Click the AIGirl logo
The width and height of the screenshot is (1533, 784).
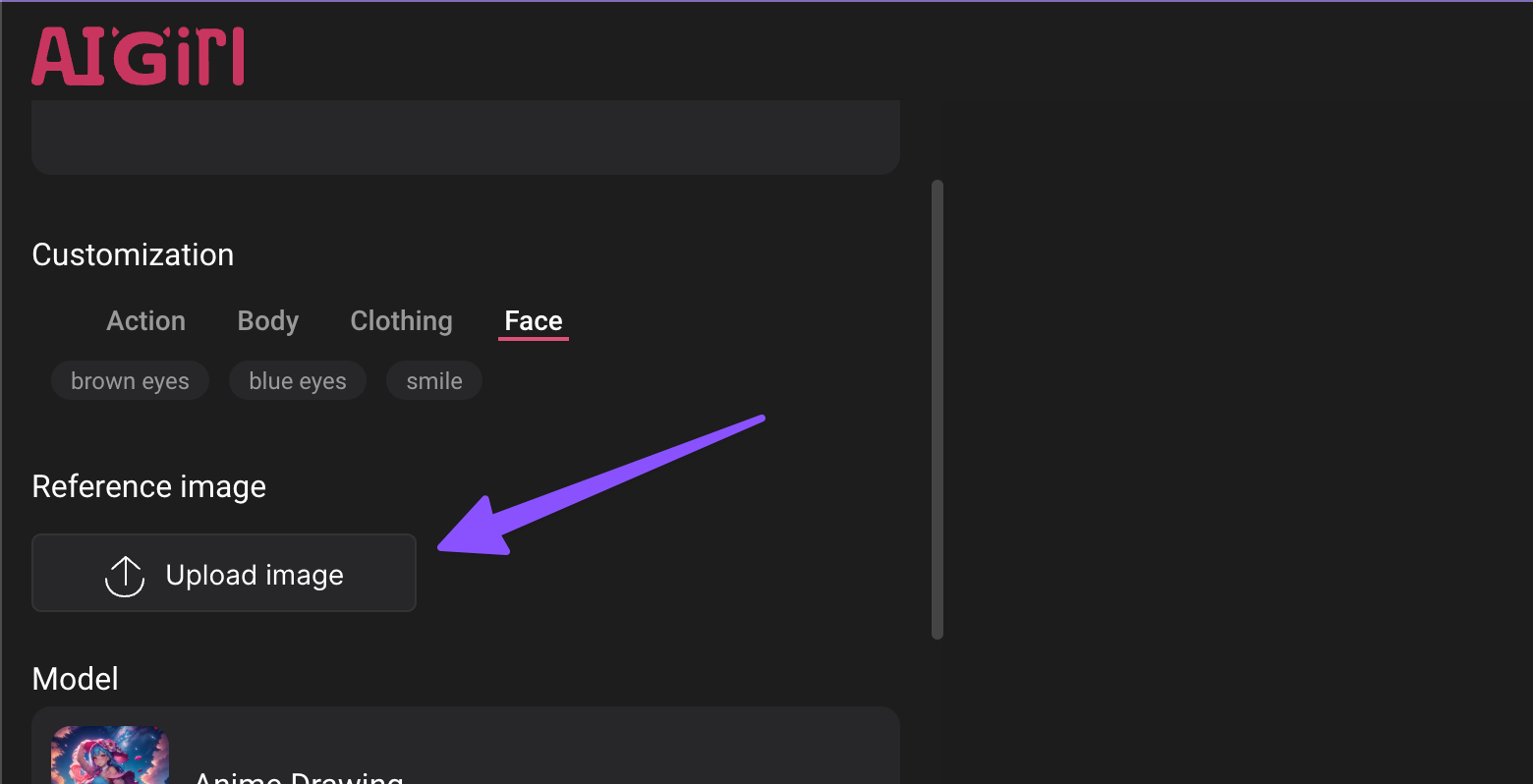tap(138, 56)
